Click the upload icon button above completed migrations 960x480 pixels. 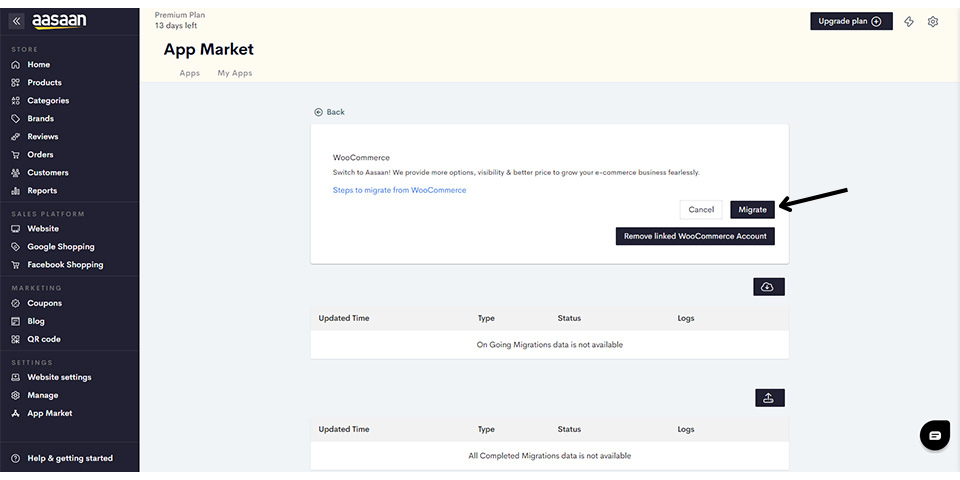pyautogui.click(x=768, y=398)
